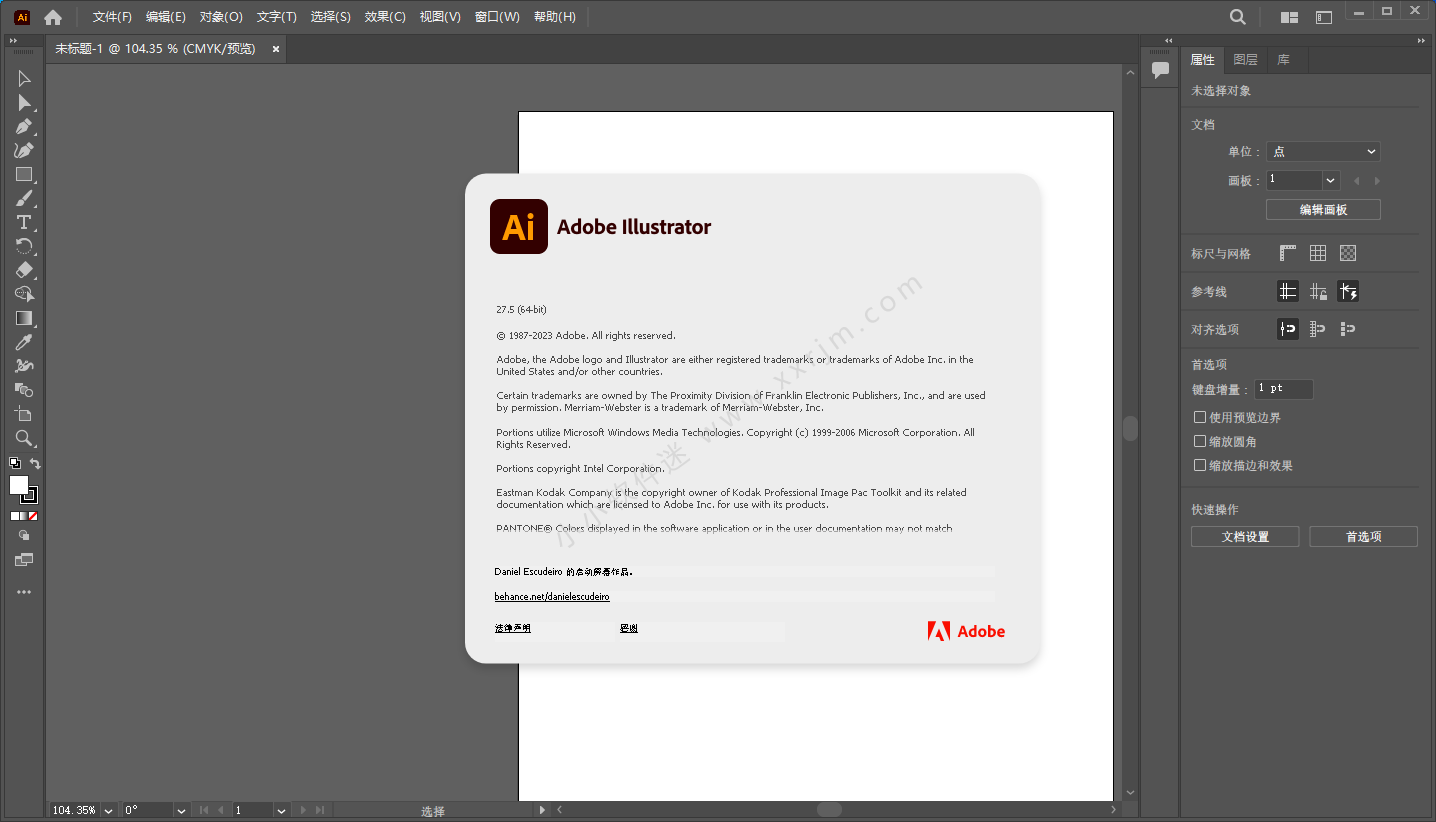Select the Direct Selection tool
Image resolution: width=1436 pixels, height=822 pixels.
point(24,103)
